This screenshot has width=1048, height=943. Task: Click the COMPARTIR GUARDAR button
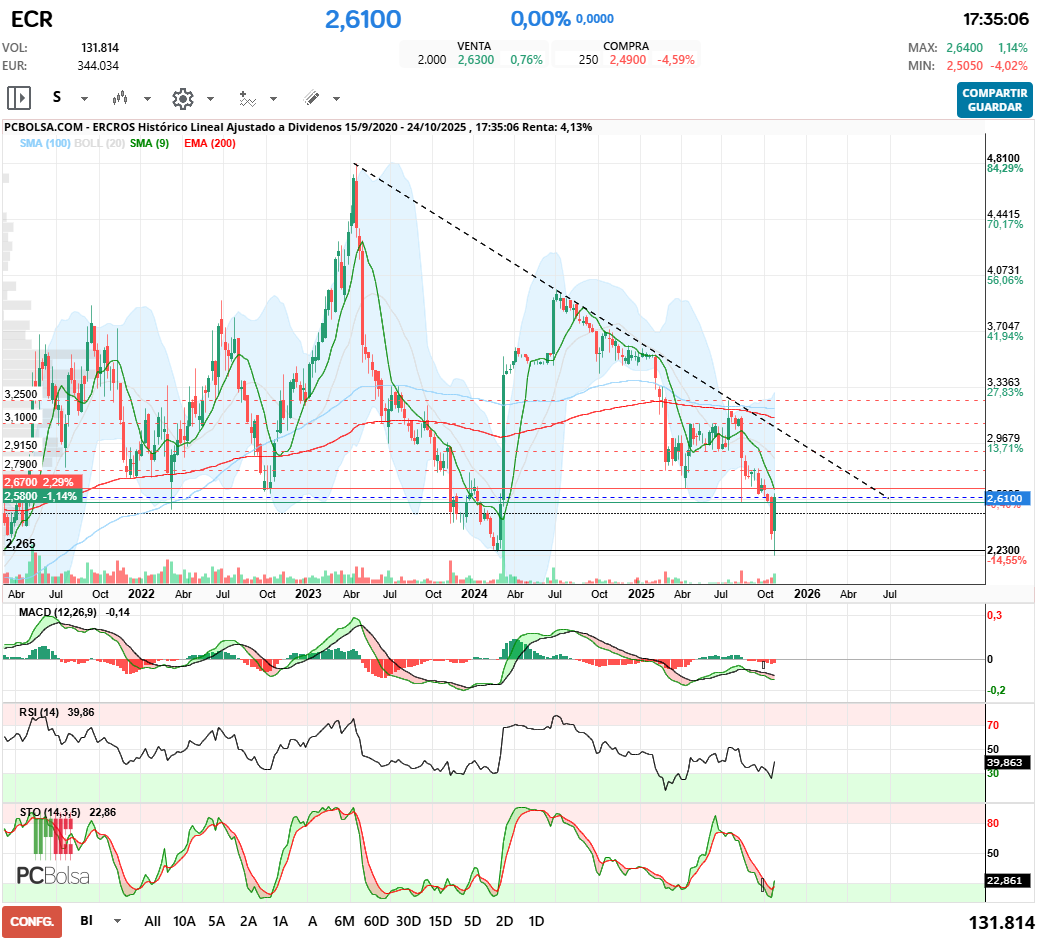[994, 100]
